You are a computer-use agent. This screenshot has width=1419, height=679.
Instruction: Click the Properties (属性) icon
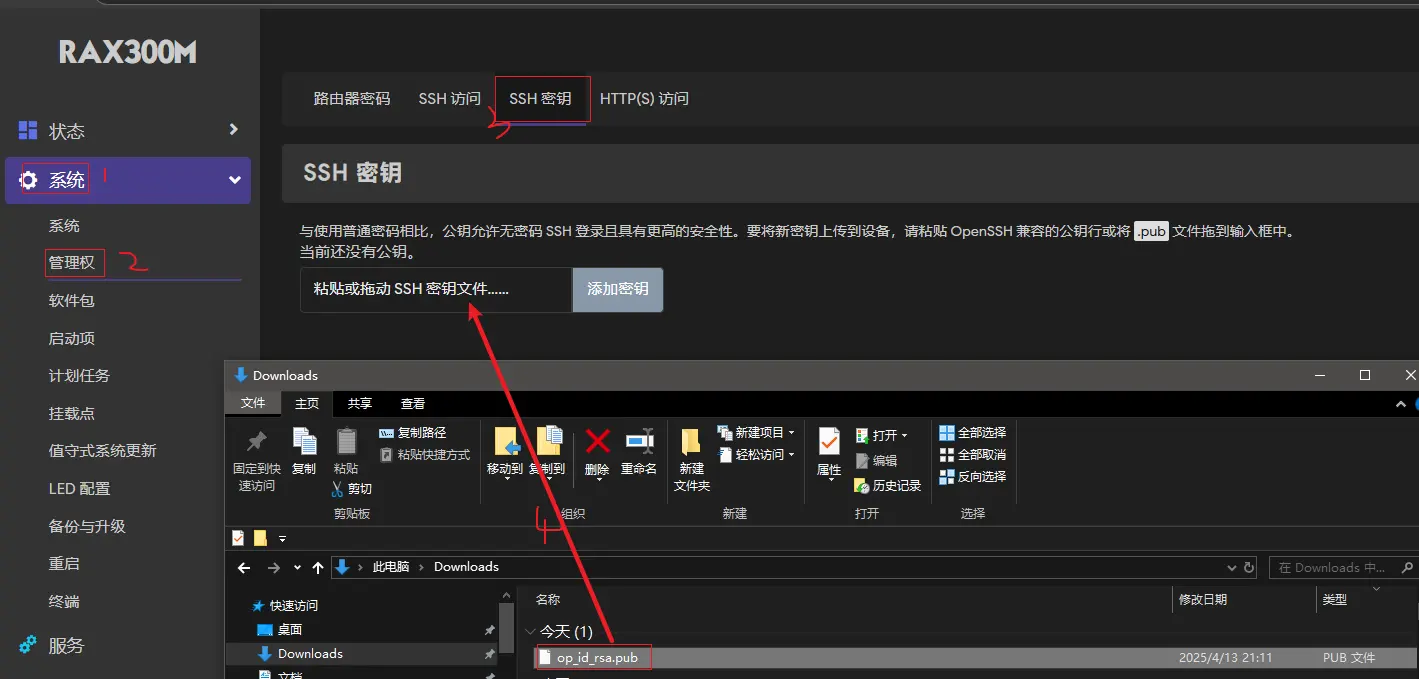[829, 442]
